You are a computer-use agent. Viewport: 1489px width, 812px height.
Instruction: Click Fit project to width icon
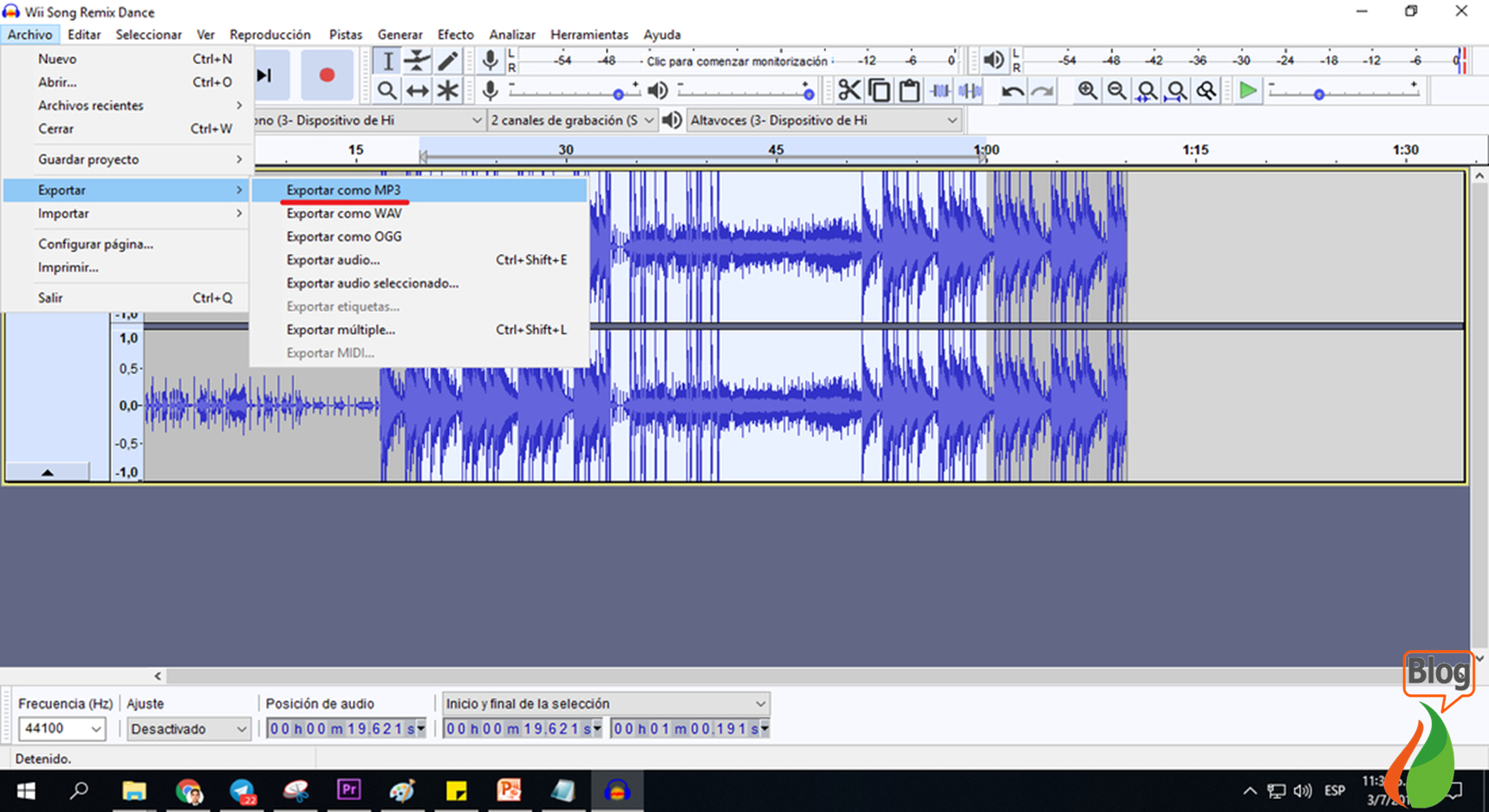tap(1176, 90)
